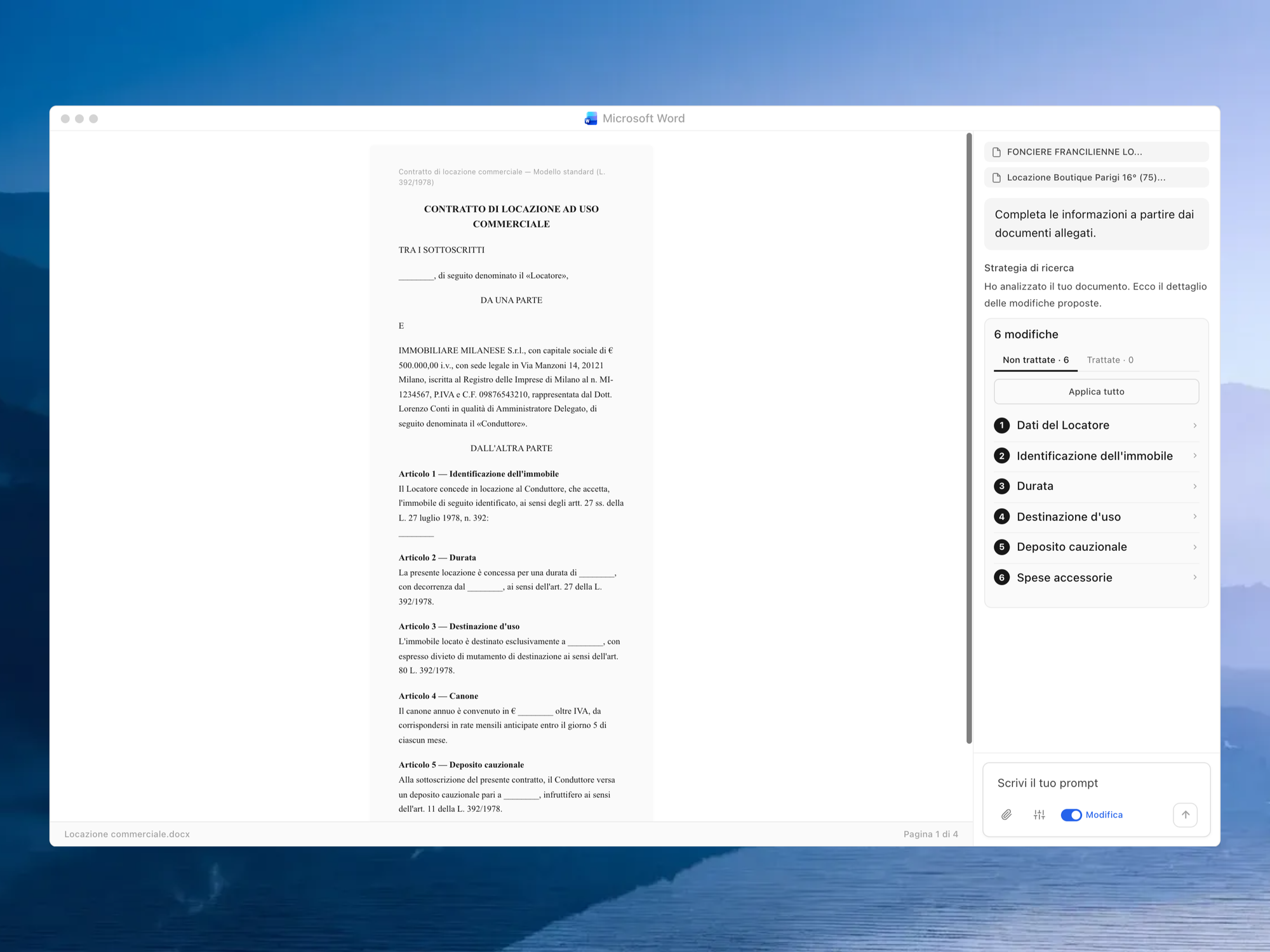Click the Modifica label text
1270x952 pixels.
pyautogui.click(x=1104, y=815)
